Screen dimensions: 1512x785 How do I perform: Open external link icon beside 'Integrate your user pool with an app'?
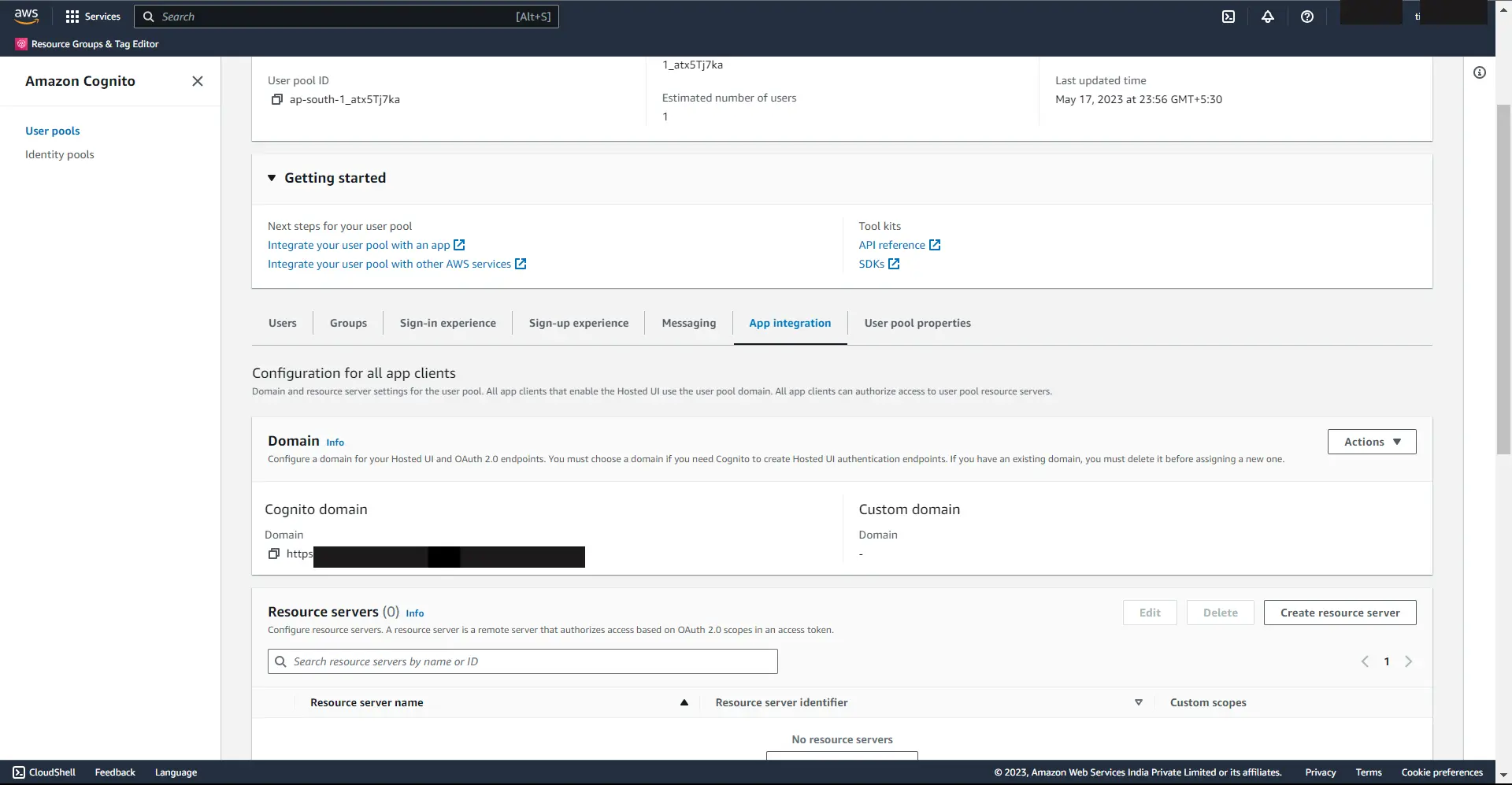[x=459, y=245]
